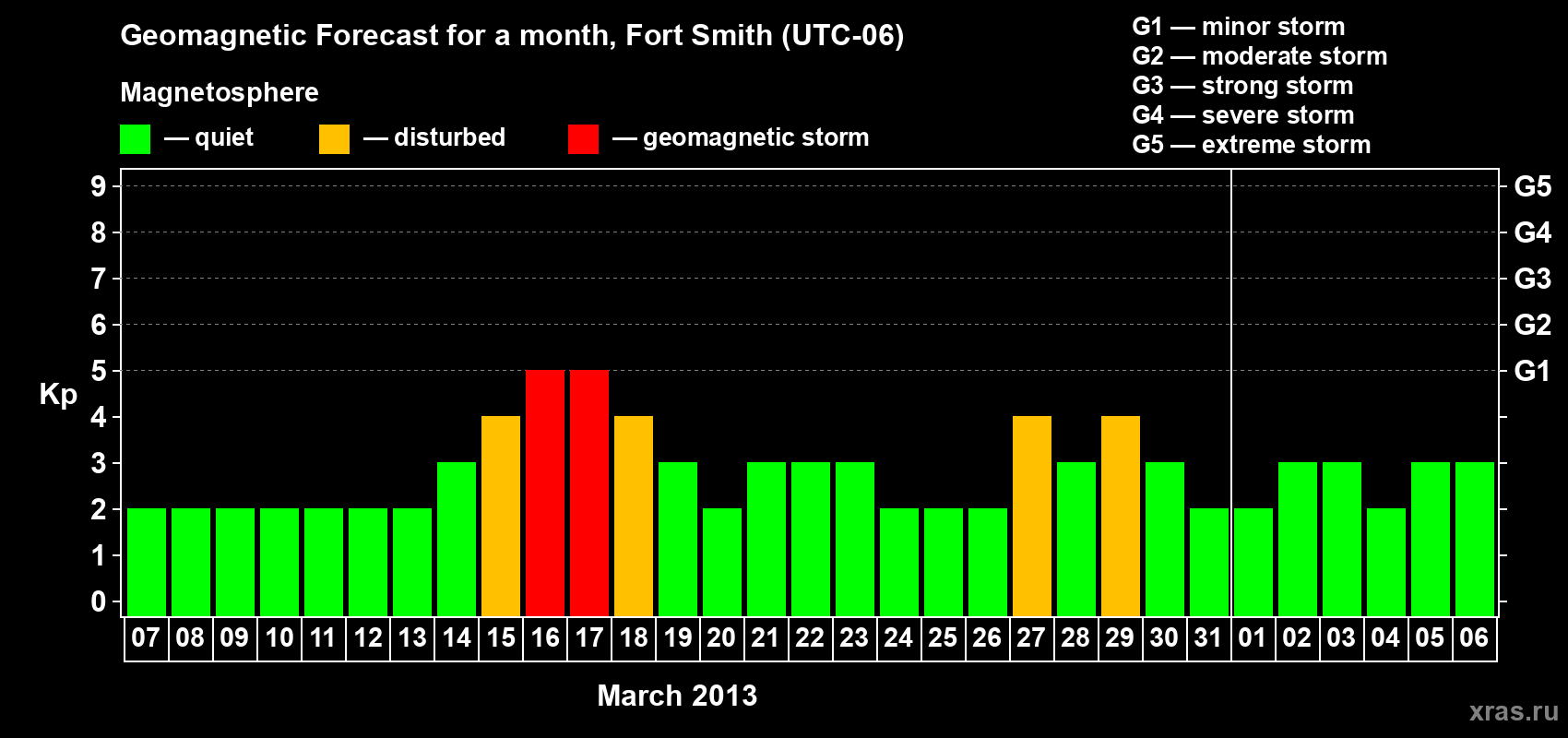The height and width of the screenshot is (738, 1568).
Task: Click the Geomagnetic Forecast chart title
Action: click(x=512, y=36)
